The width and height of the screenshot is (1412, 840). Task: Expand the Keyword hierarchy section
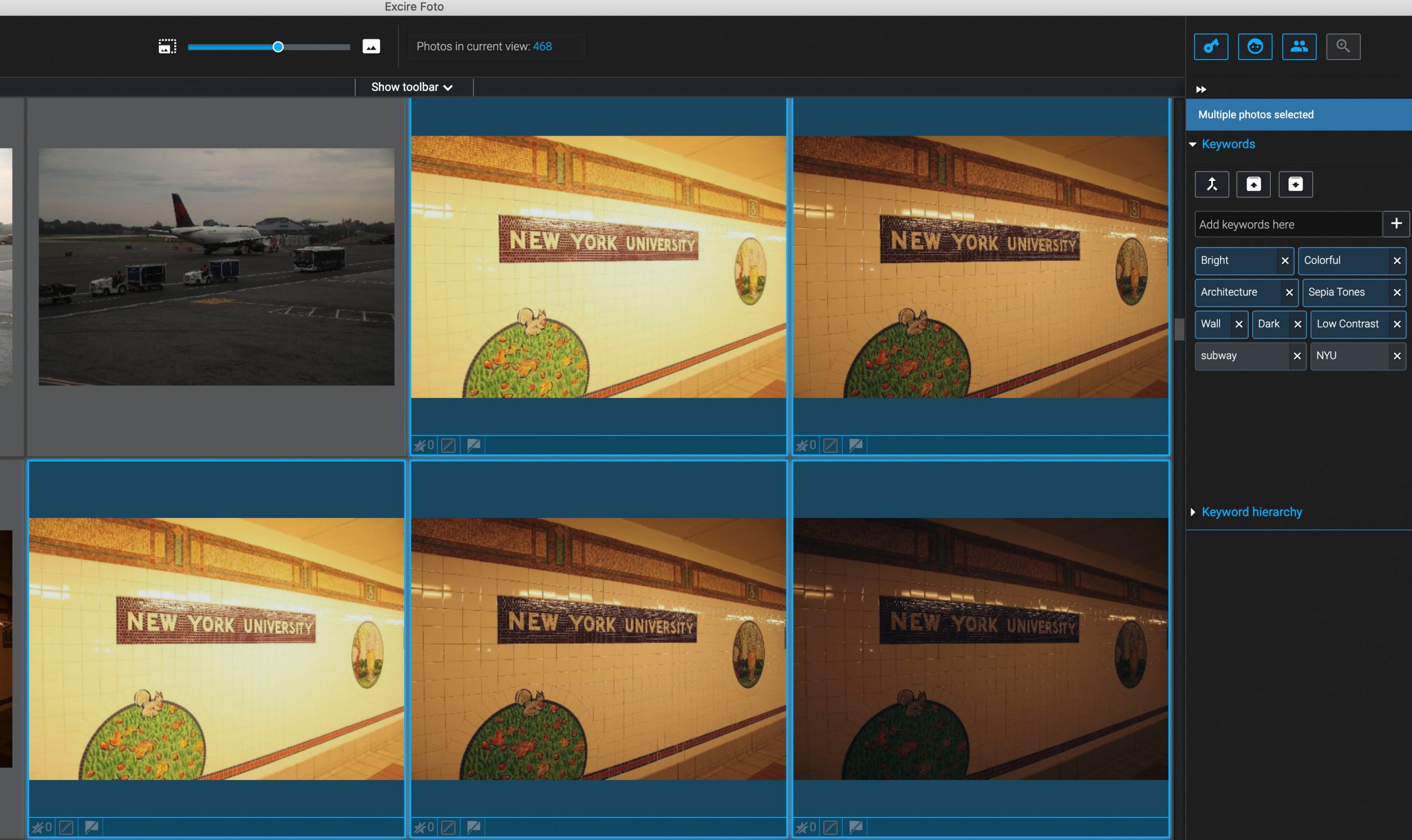pos(1193,512)
